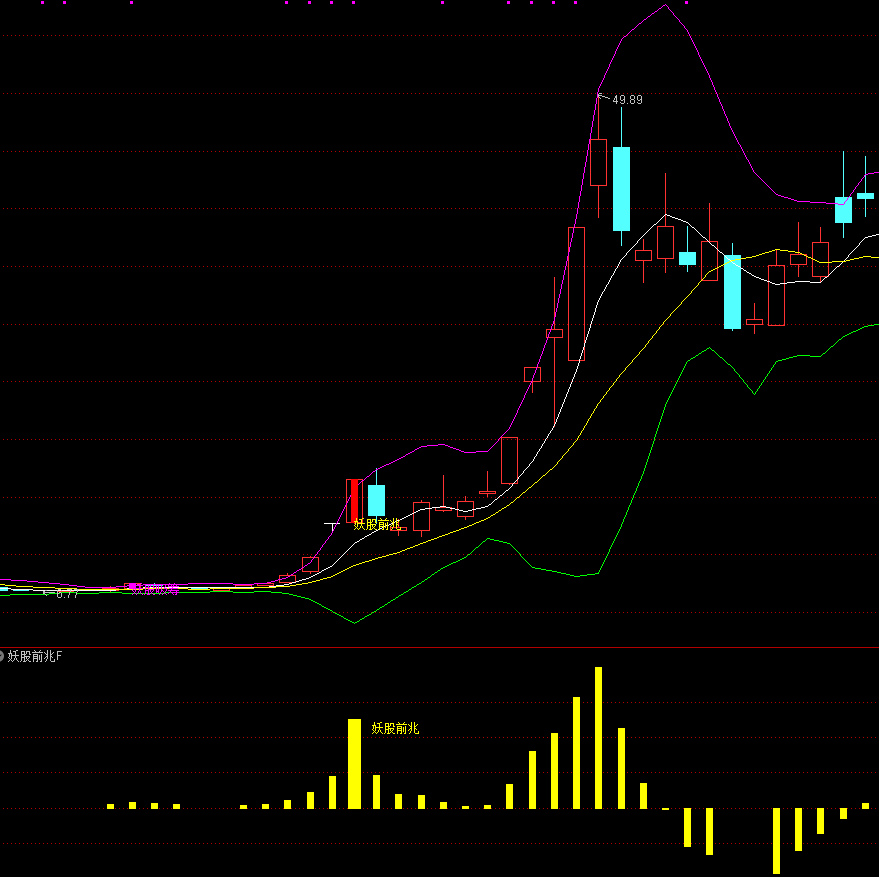The image size is (879, 877).
Task: Click the 6.77 low price label
Action: point(66,593)
